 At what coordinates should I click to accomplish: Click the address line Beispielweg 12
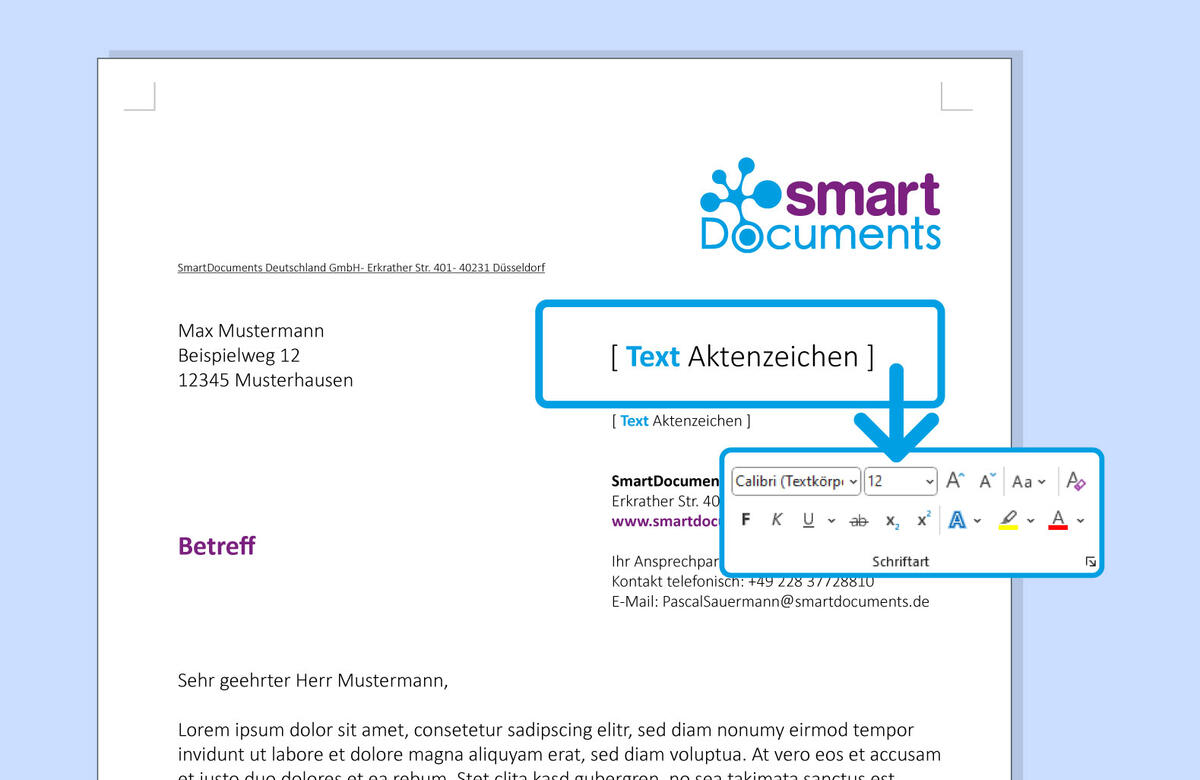tap(239, 355)
